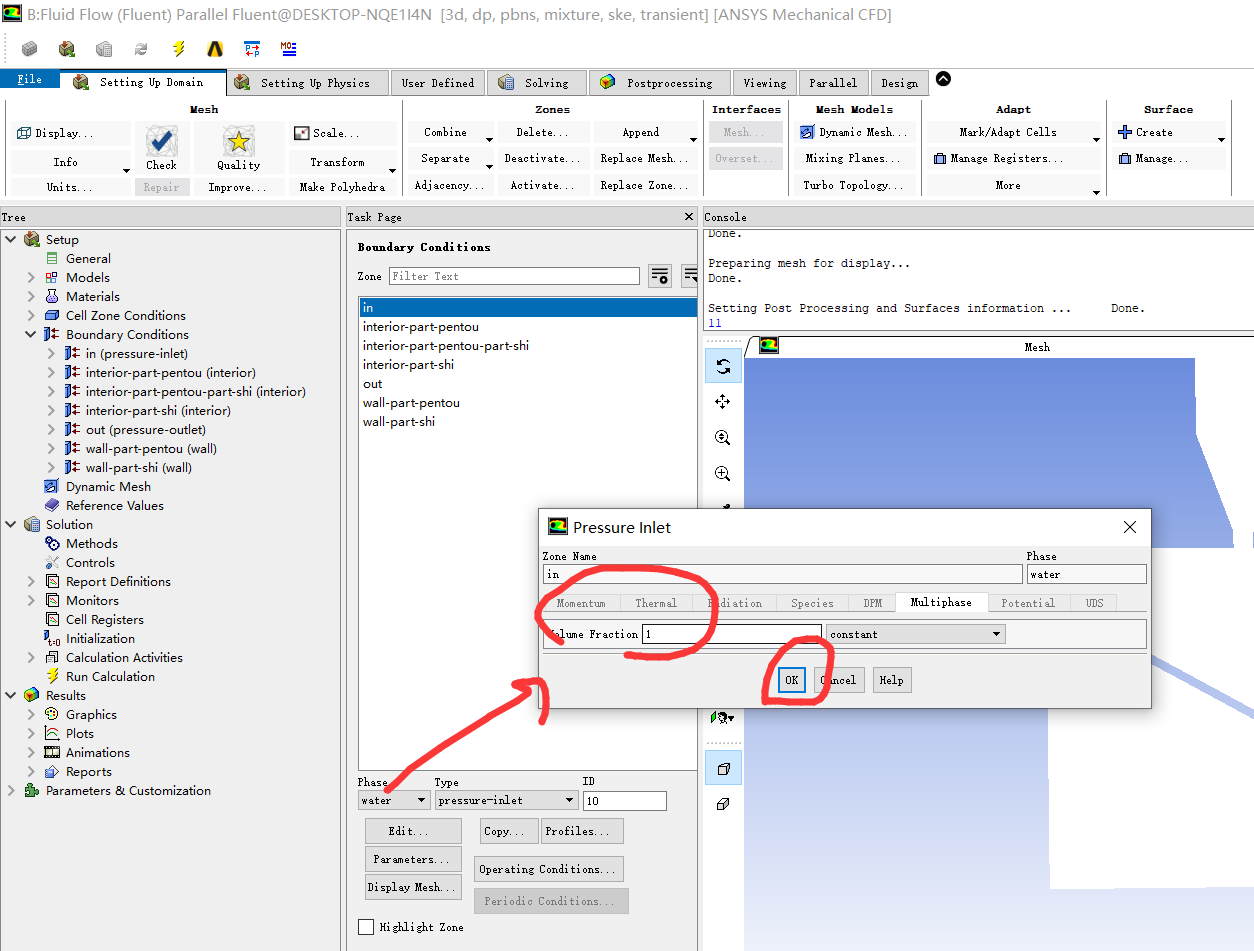Image resolution: width=1254 pixels, height=951 pixels.
Task: Click the collapsed dialog title icon of Pressure Inlet
Action: click(558, 527)
